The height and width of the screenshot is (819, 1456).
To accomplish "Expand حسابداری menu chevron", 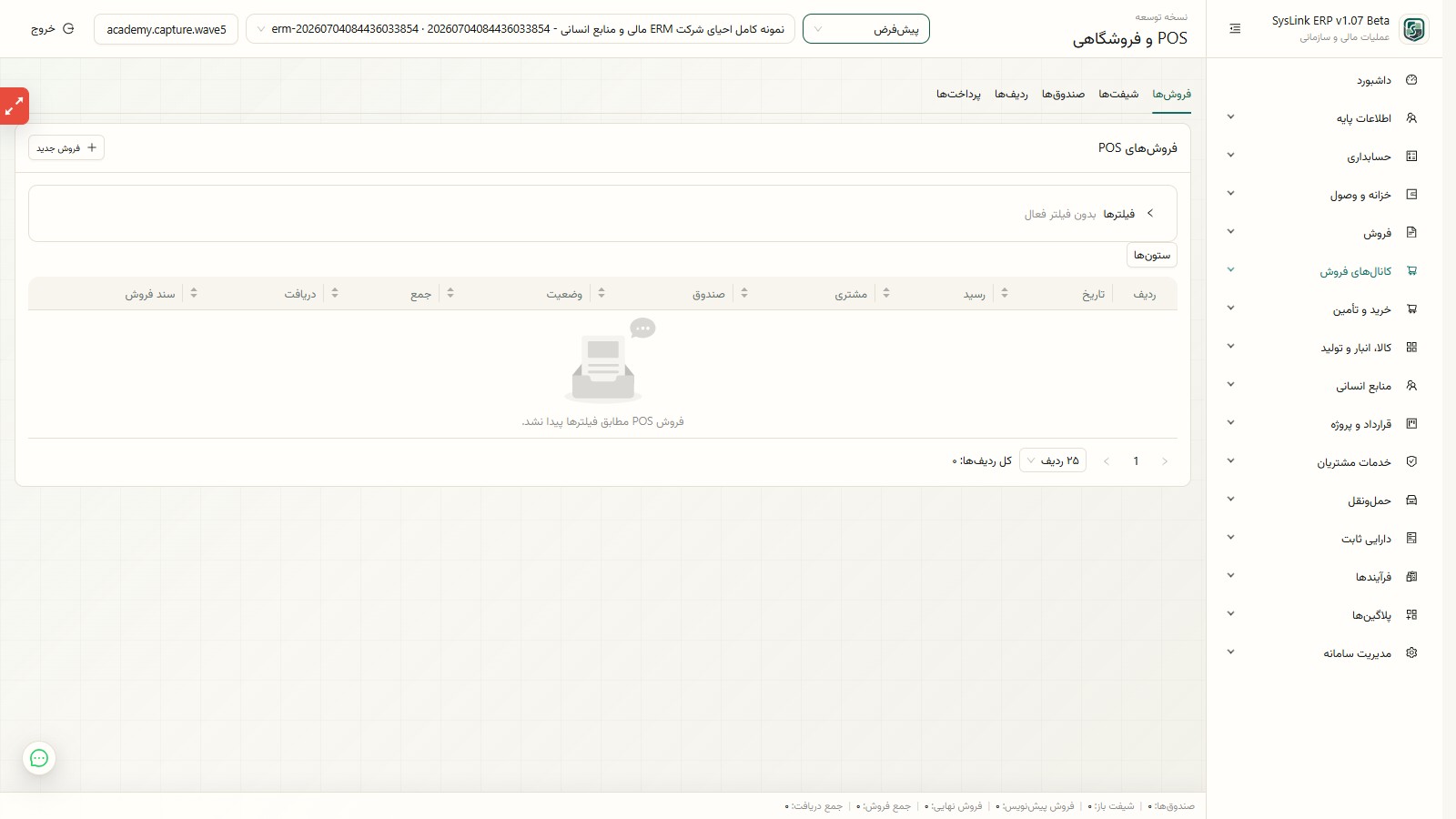I will coord(1230,156).
